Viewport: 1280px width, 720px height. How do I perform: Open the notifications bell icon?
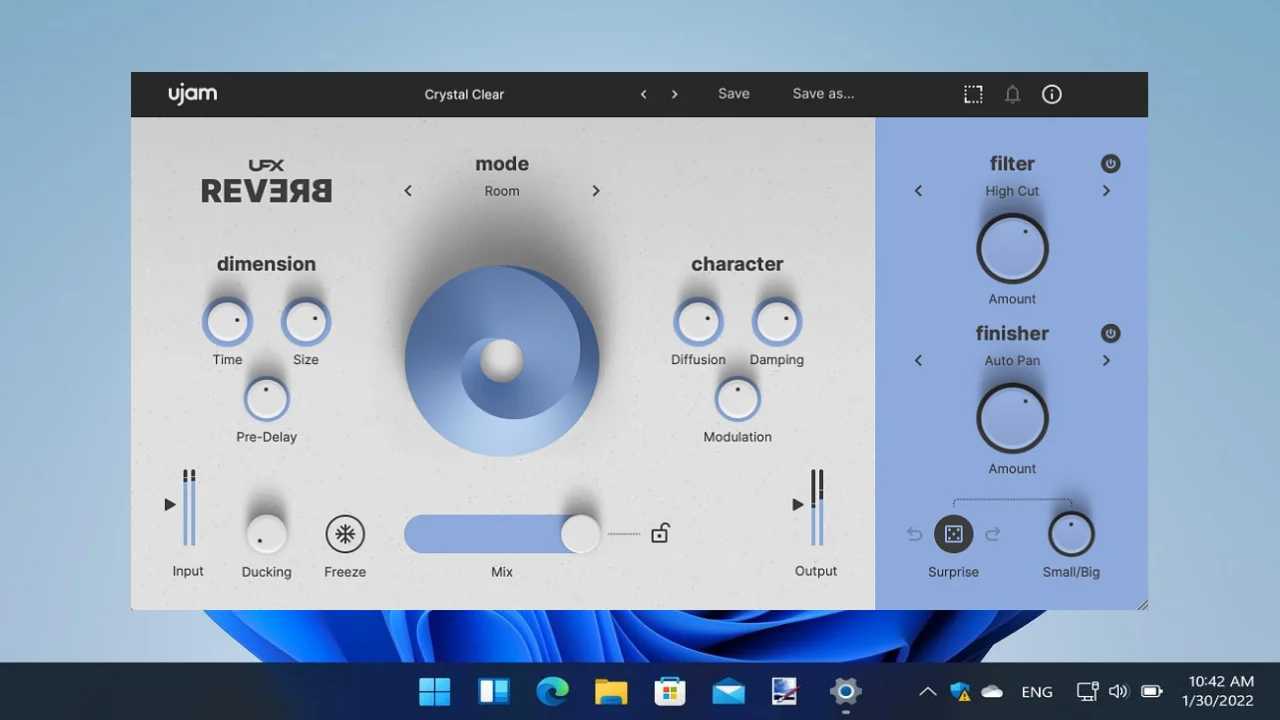point(1012,94)
